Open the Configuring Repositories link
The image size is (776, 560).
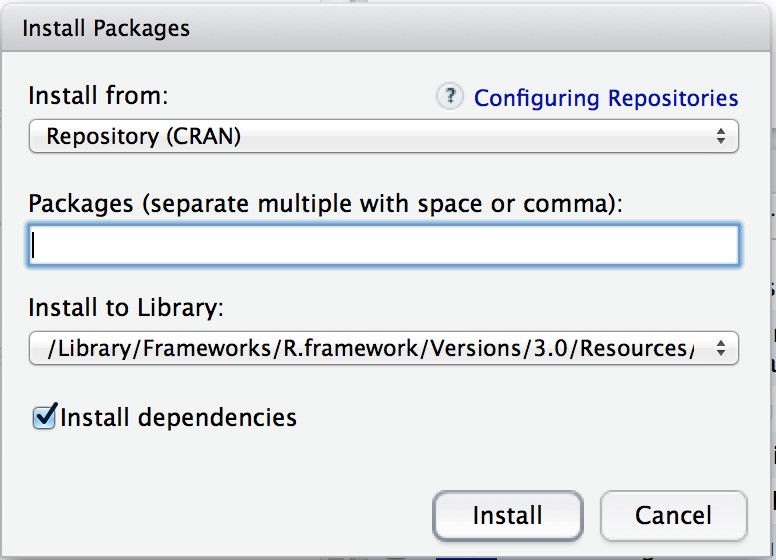pos(606,98)
